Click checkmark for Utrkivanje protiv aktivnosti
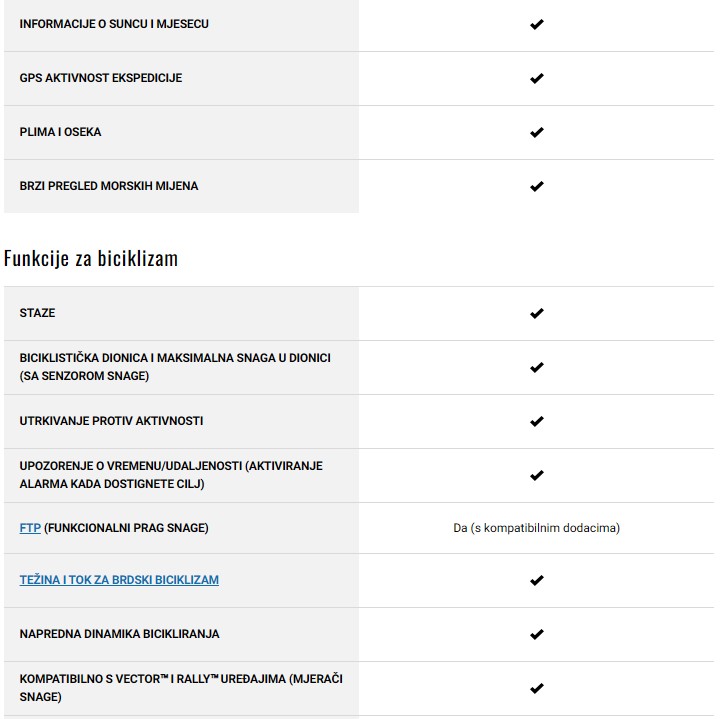Screen dimensions: 720x719 pos(536,421)
